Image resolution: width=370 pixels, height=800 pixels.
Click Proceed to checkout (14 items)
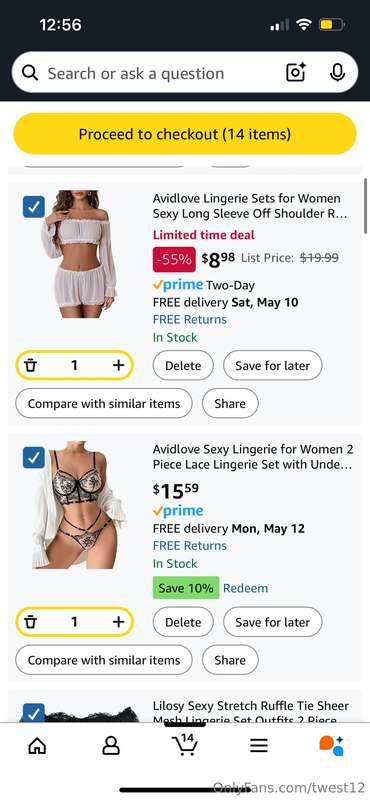pos(185,134)
